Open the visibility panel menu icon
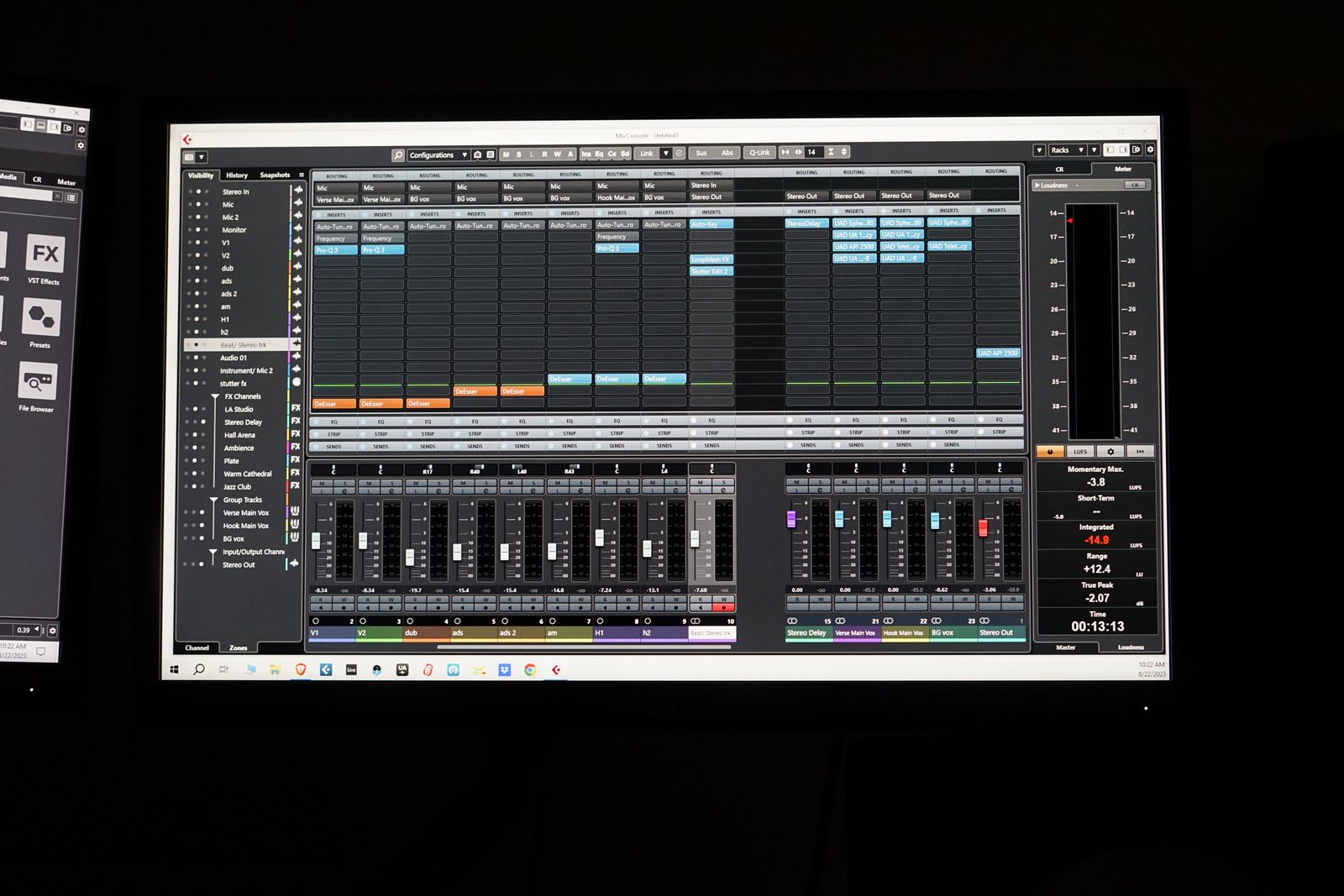The image size is (1344, 896). coord(302,175)
